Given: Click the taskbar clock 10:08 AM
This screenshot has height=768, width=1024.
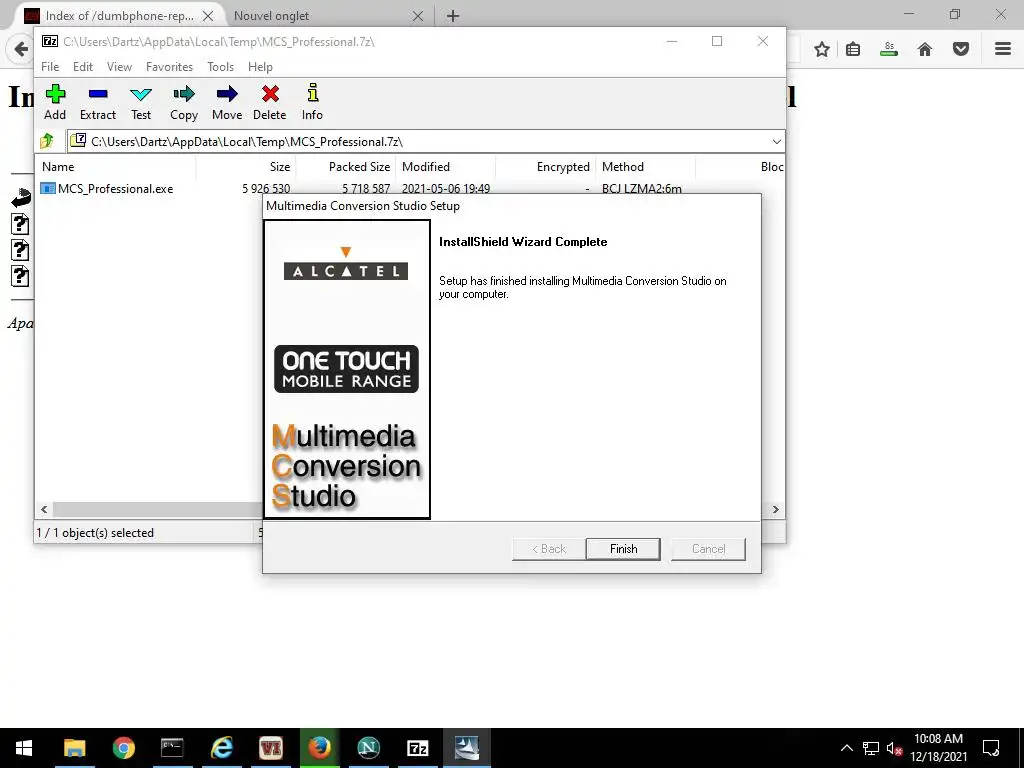Looking at the screenshot, I should [938, 739].
